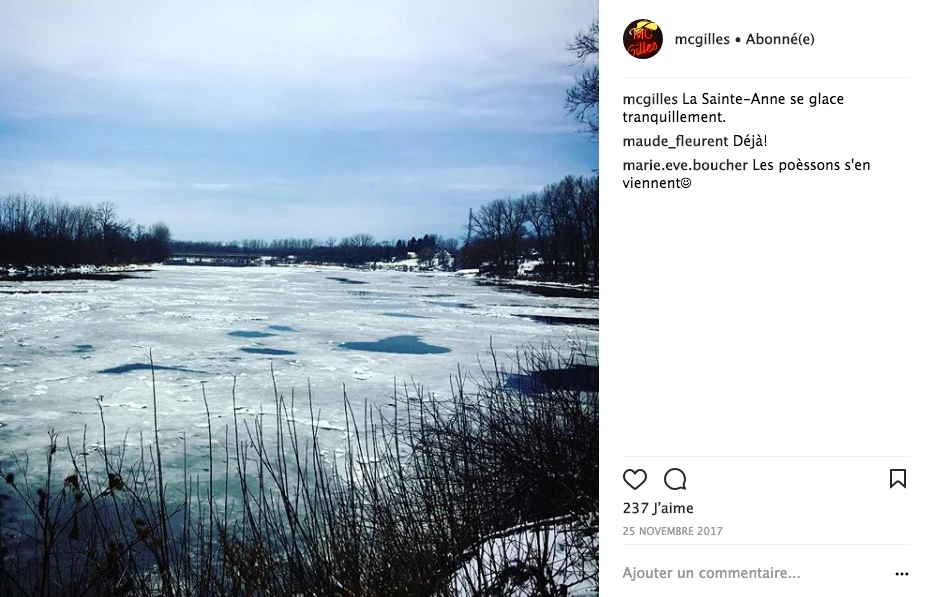Select the Déjà! comment text

pos(750,141)
